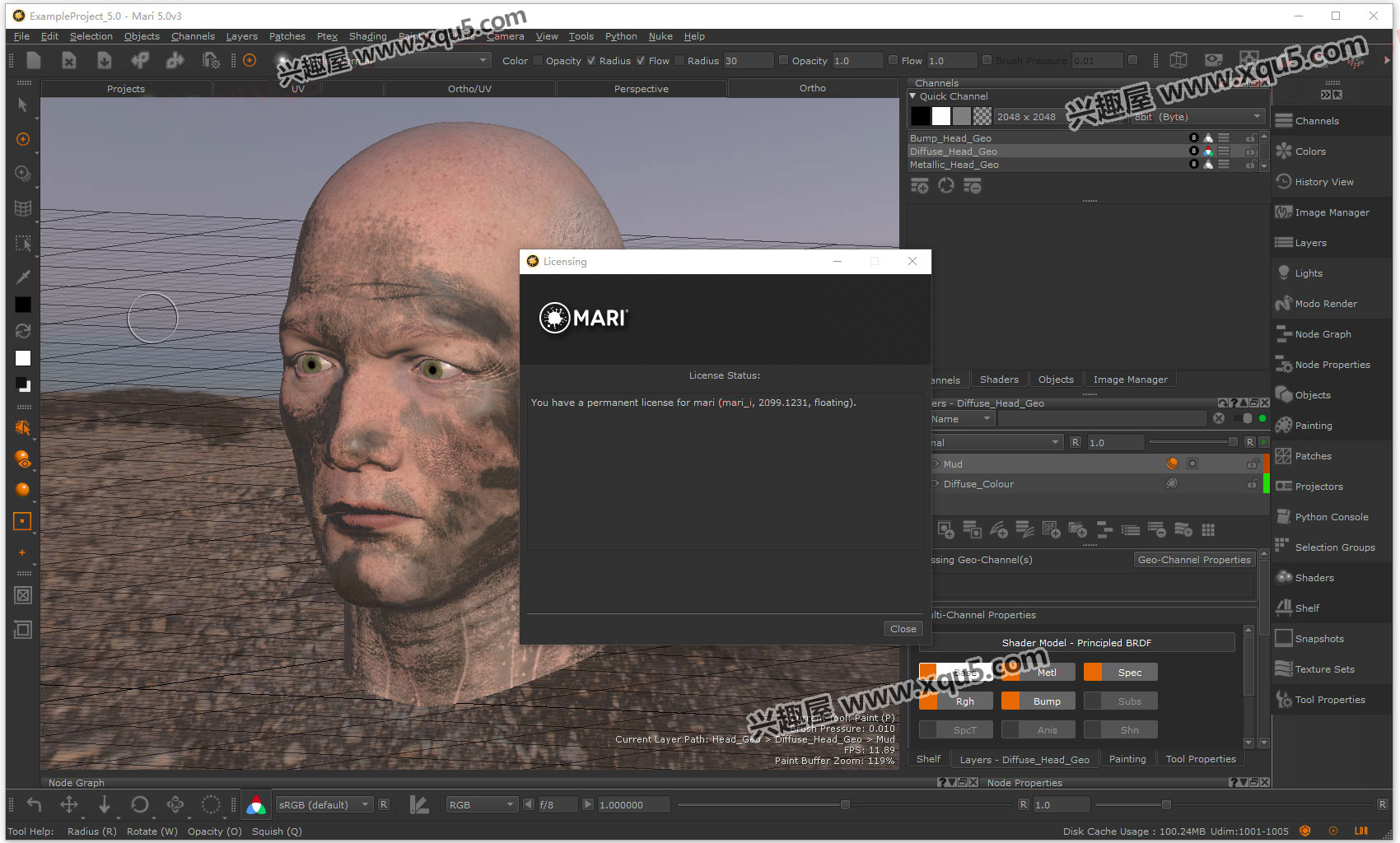Image resolution: width=1400 pixels, height=843 pixels.
Task: Click Remove Layer icon in Layers toolbar
Action: click(1156, 530)
